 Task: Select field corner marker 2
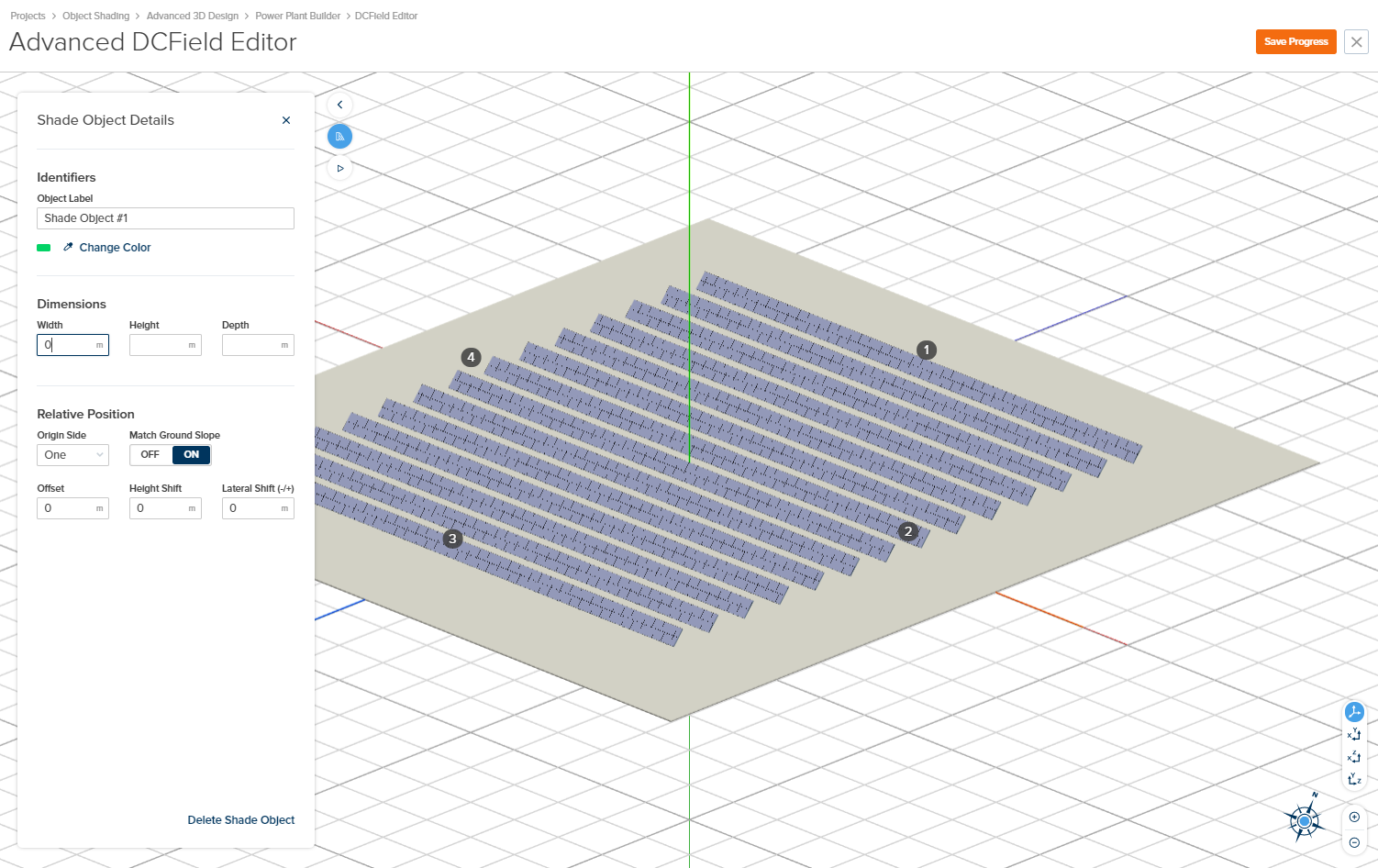[x=908, y=531]
